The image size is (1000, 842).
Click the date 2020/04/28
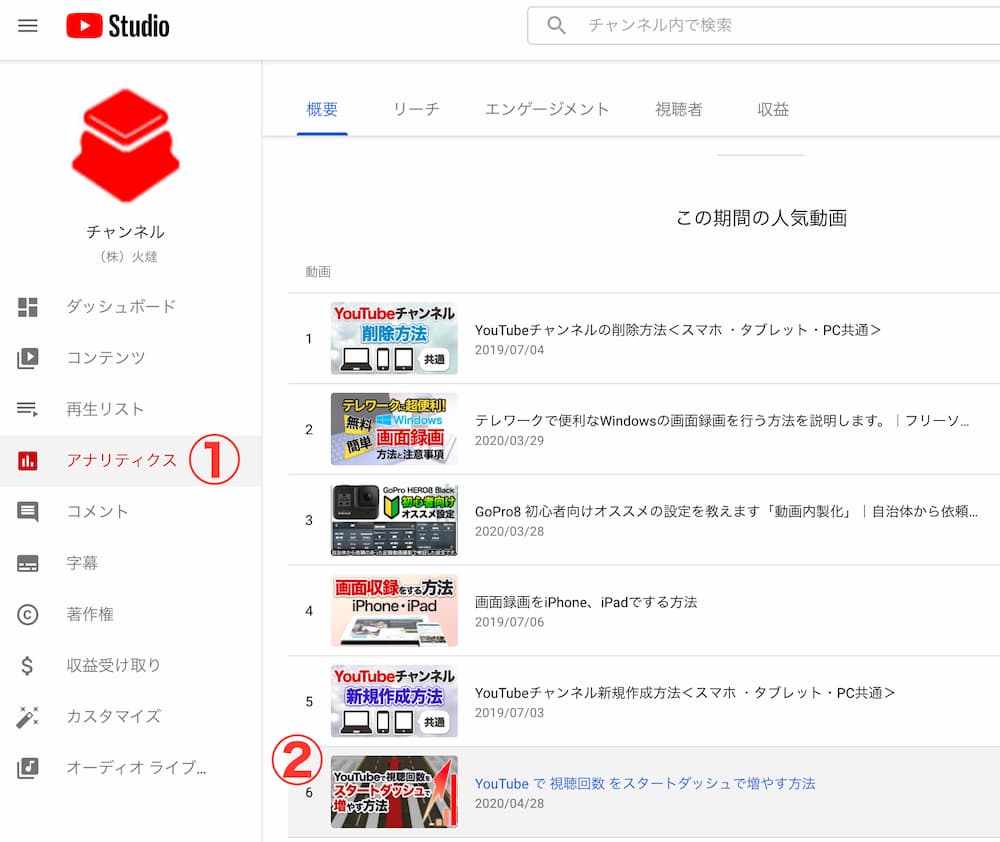[510, 803]
